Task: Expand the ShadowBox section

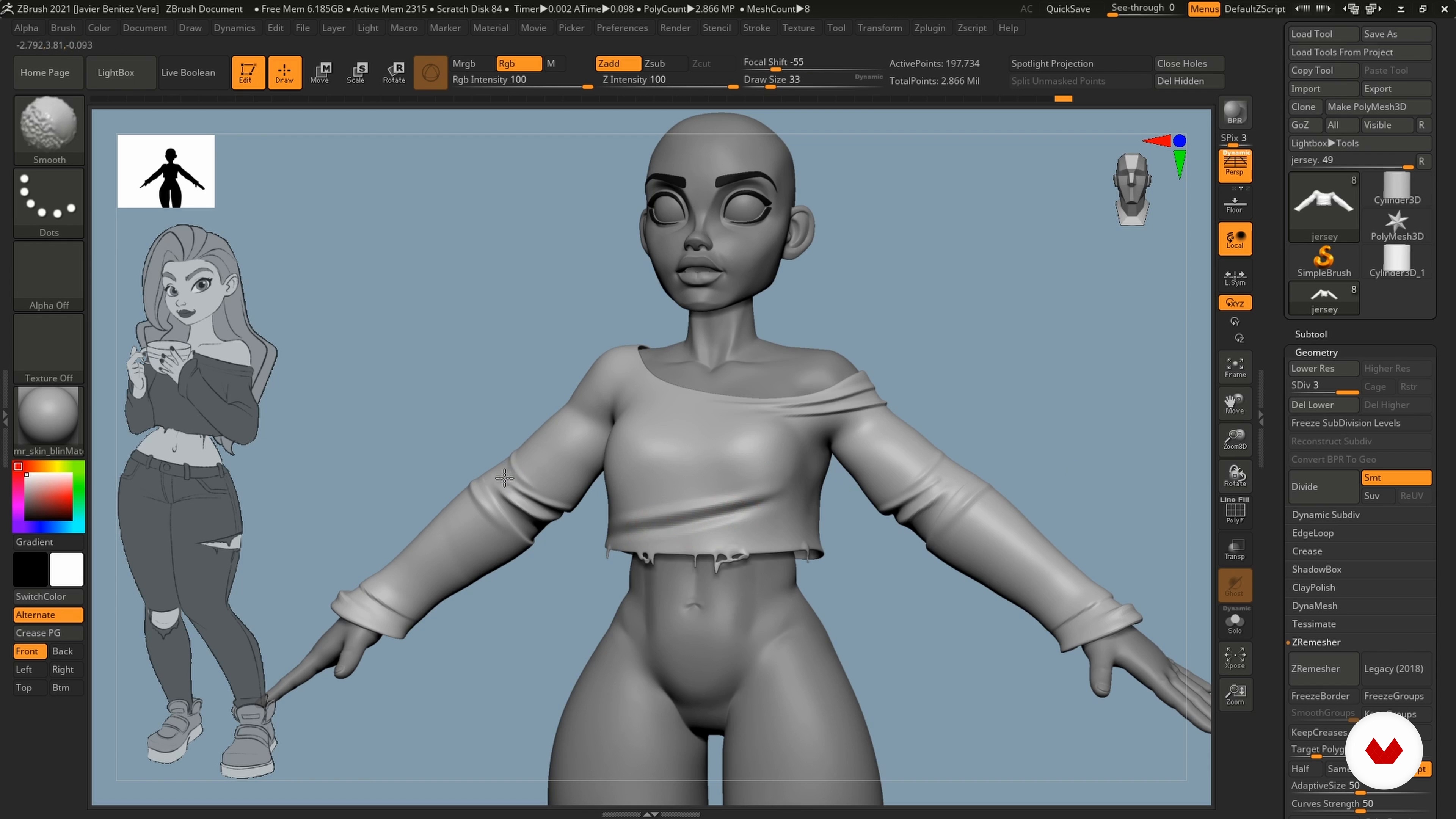Action: tap(1316, 569)
